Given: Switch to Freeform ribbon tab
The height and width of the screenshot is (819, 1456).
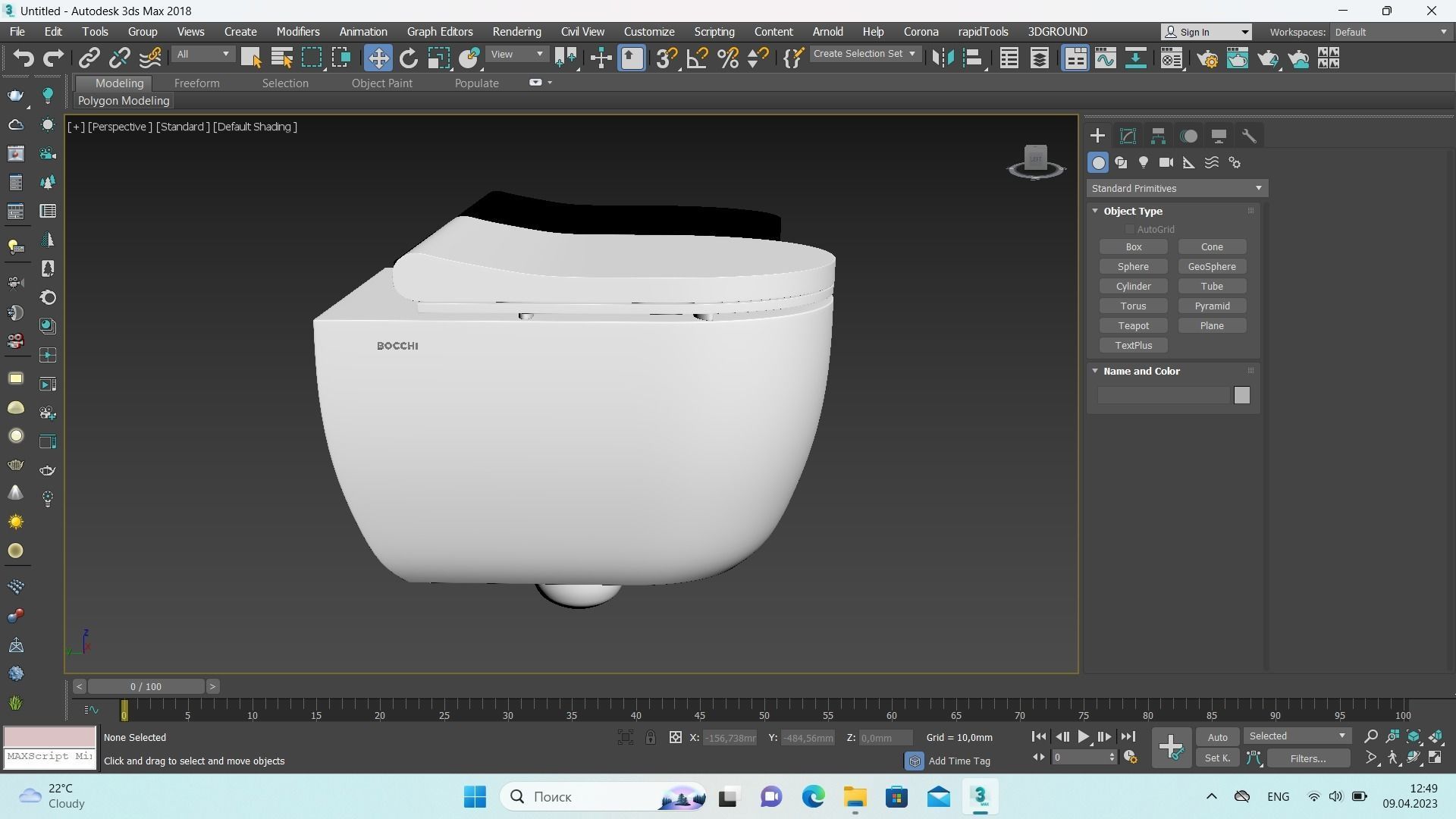Looking at the screenshot, I should 196,83.
